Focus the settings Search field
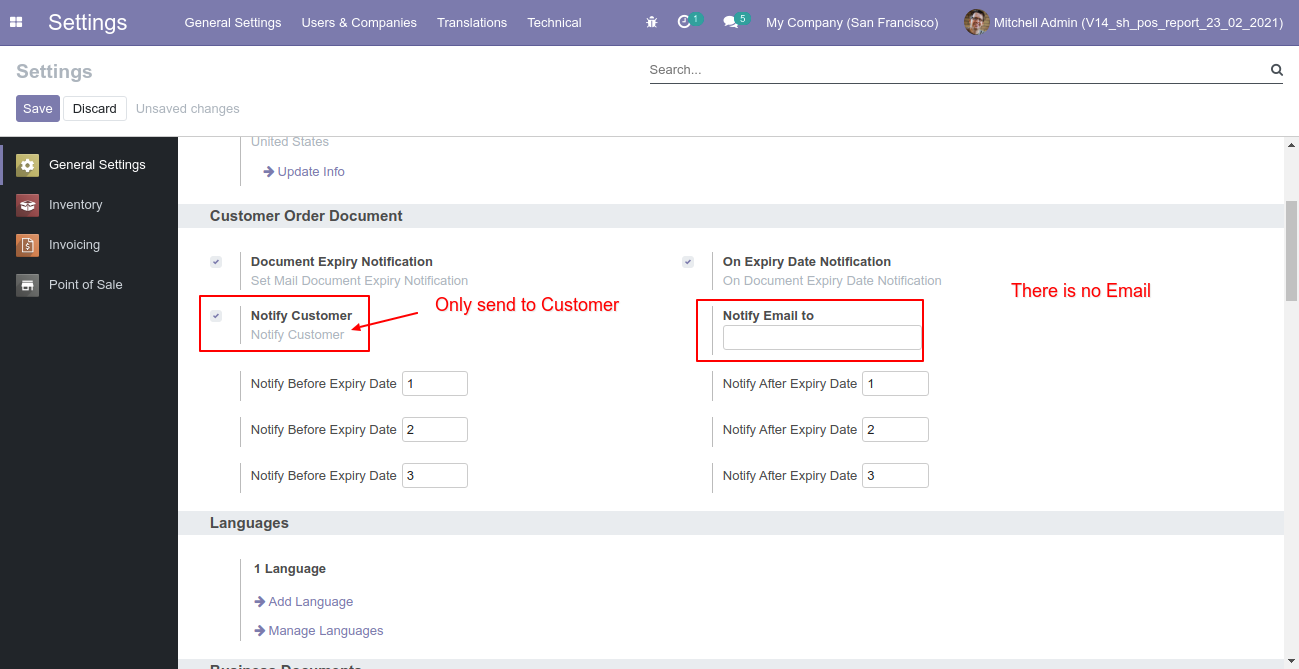 (957, 70)
